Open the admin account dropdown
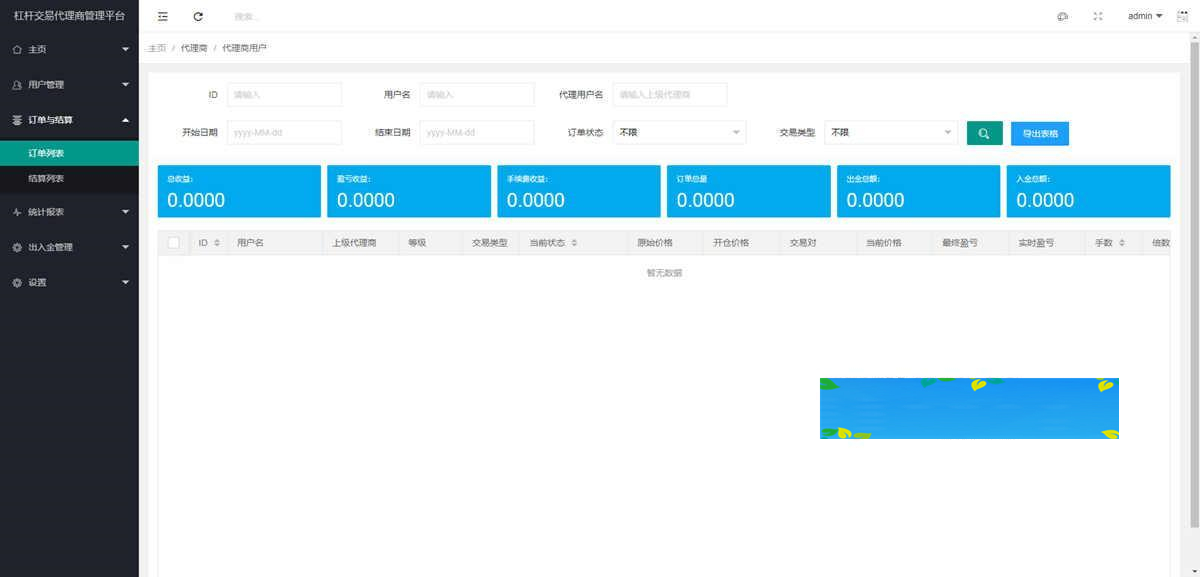 tap(1144, 16)
